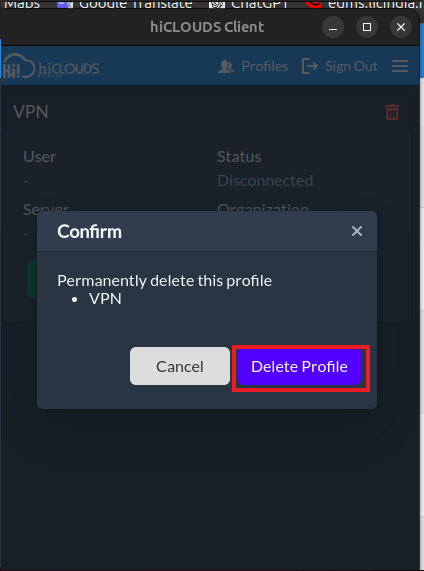Select the Sign Out text link
Screen dimensions: 424x571
coord(351,66)
